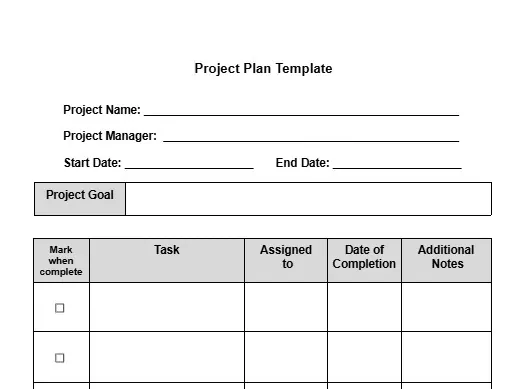Select the Task column header
The image size is (526, 389).
click(167, 260)
